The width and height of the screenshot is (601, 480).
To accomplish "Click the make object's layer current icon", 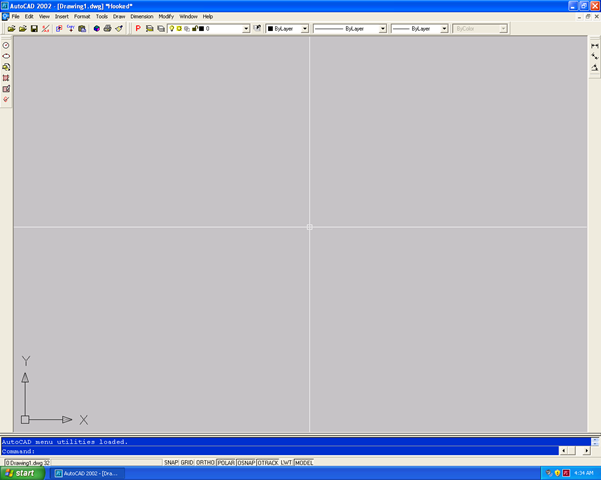I will (x=257, y=28).
